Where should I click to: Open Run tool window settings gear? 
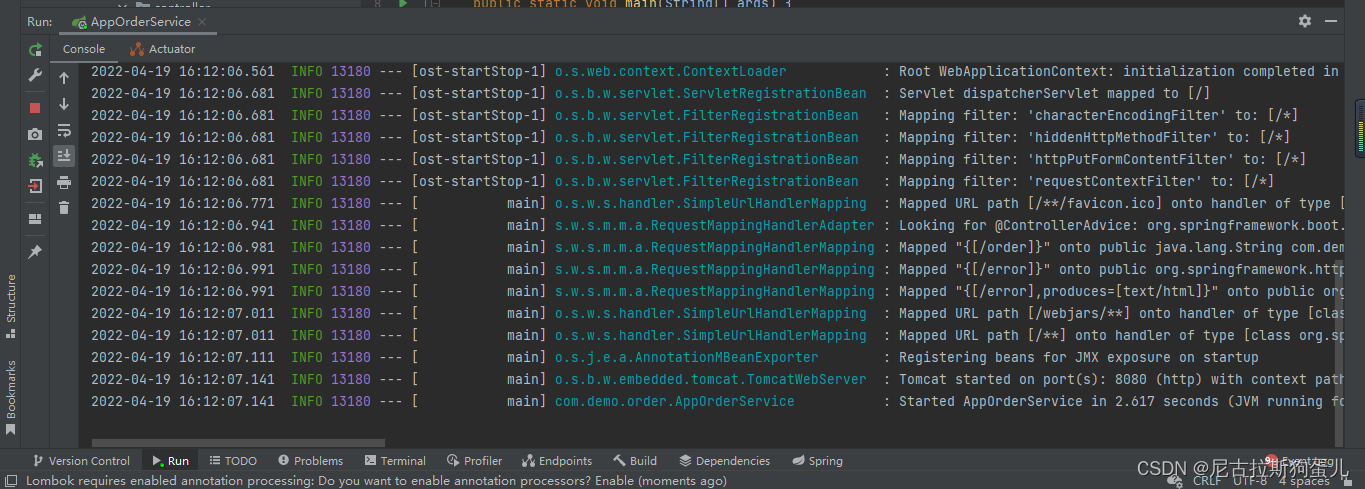1304,21
